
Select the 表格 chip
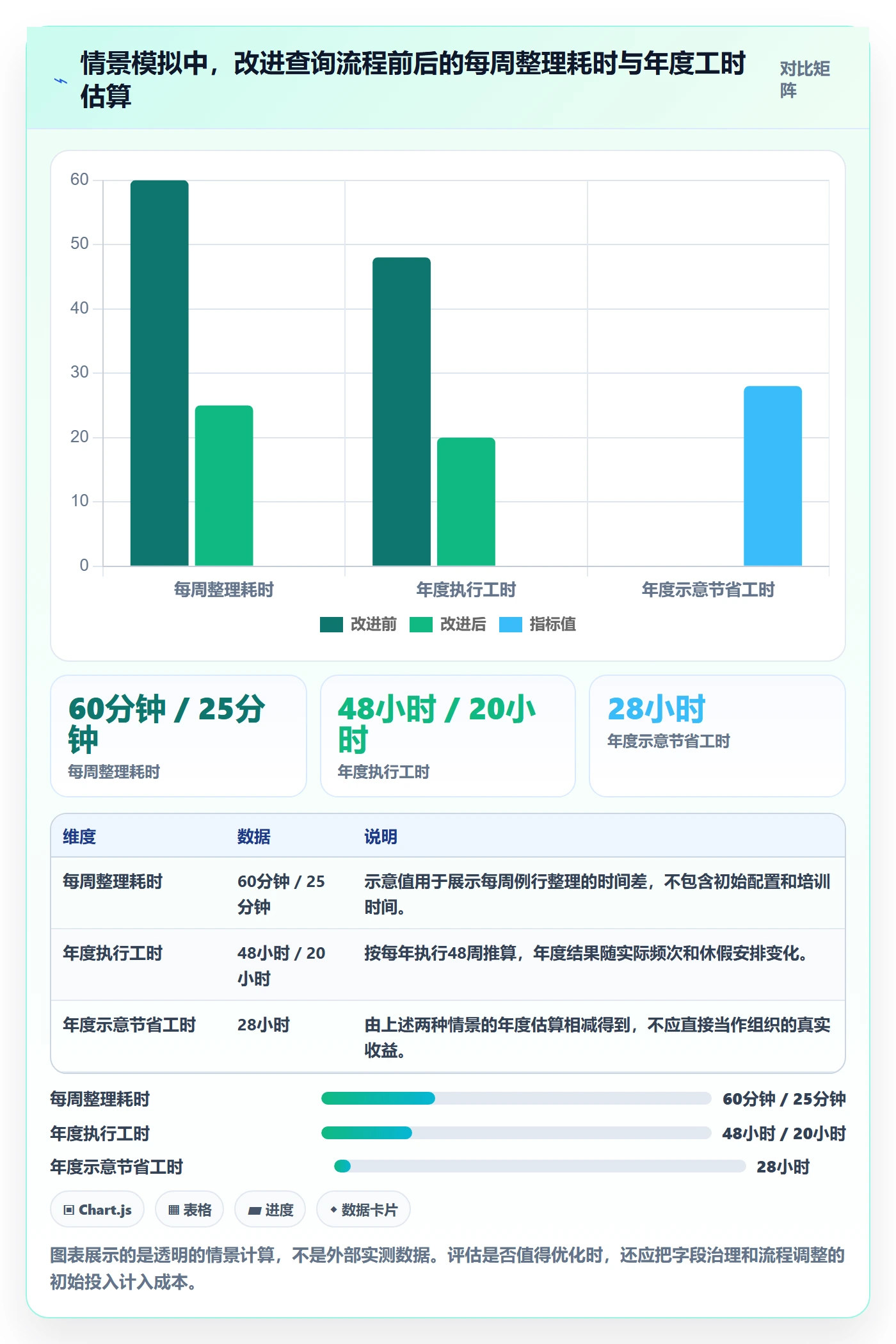(x=189, y=1210)
